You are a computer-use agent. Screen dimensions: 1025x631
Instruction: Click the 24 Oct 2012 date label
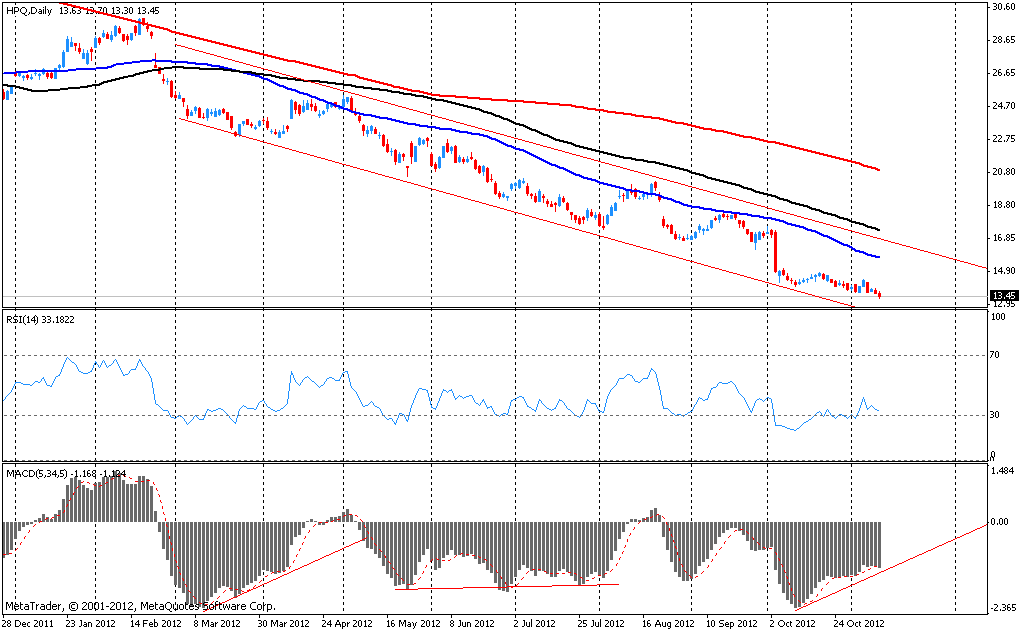pos(858,621)
